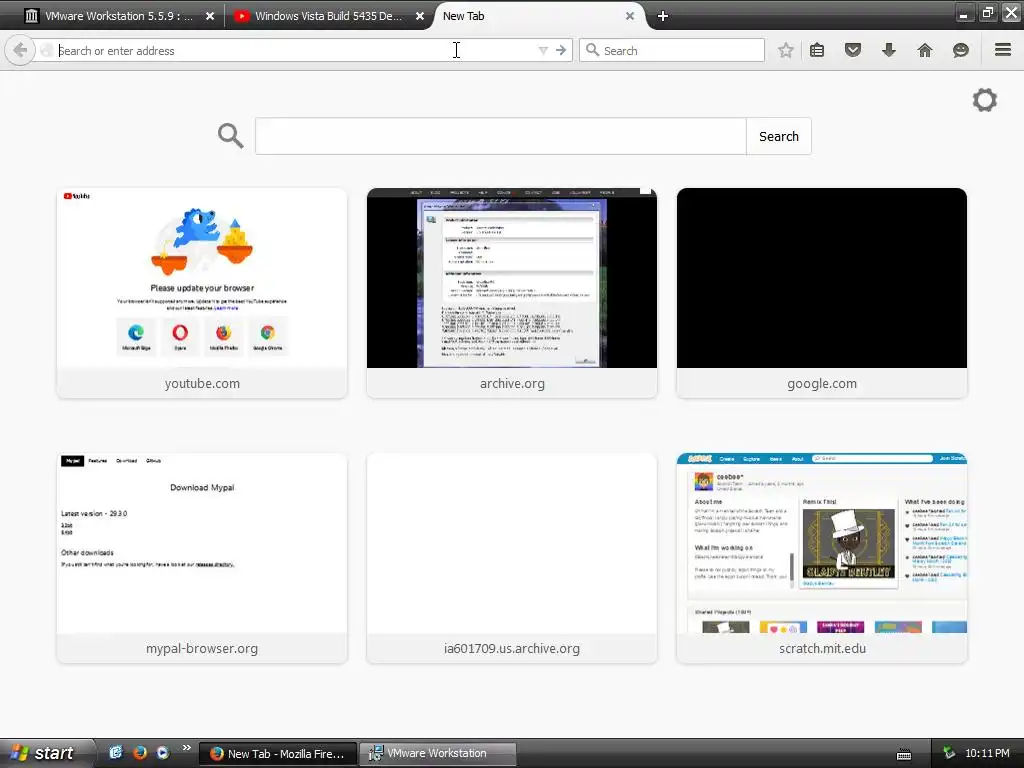Click the Go arrow in address bar
Screen dimensions: 1024x768
click(x=561, y=50)
